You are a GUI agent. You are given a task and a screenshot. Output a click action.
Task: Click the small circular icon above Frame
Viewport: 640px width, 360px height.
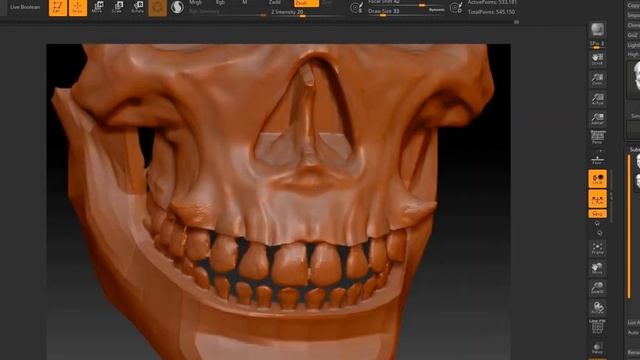[x=599, y=233]
